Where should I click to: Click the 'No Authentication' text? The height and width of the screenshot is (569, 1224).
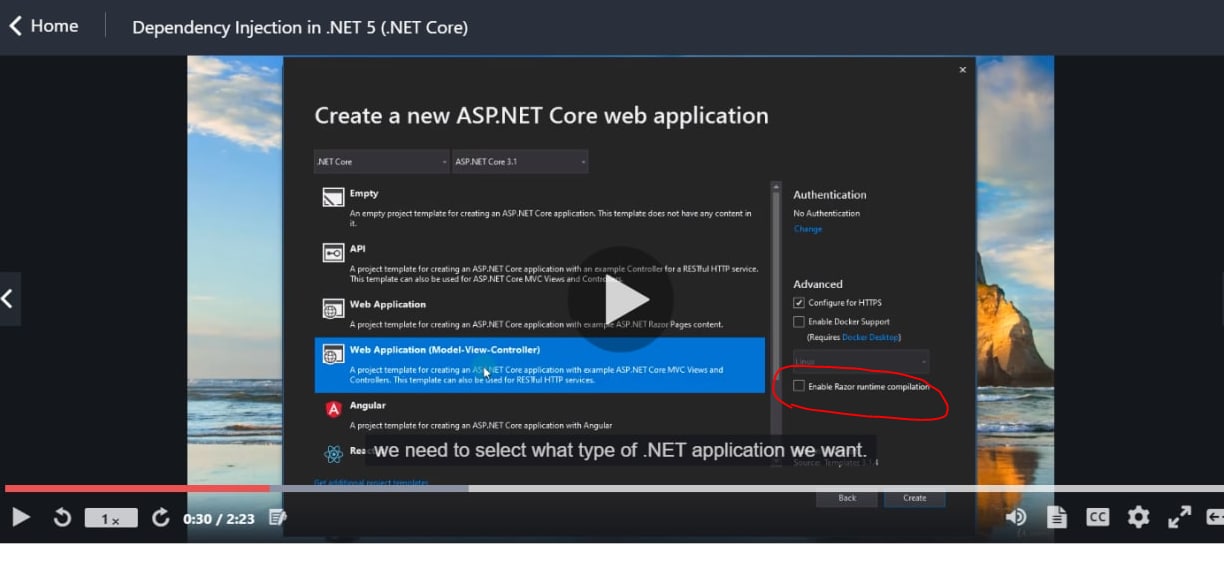click(827, 213)
